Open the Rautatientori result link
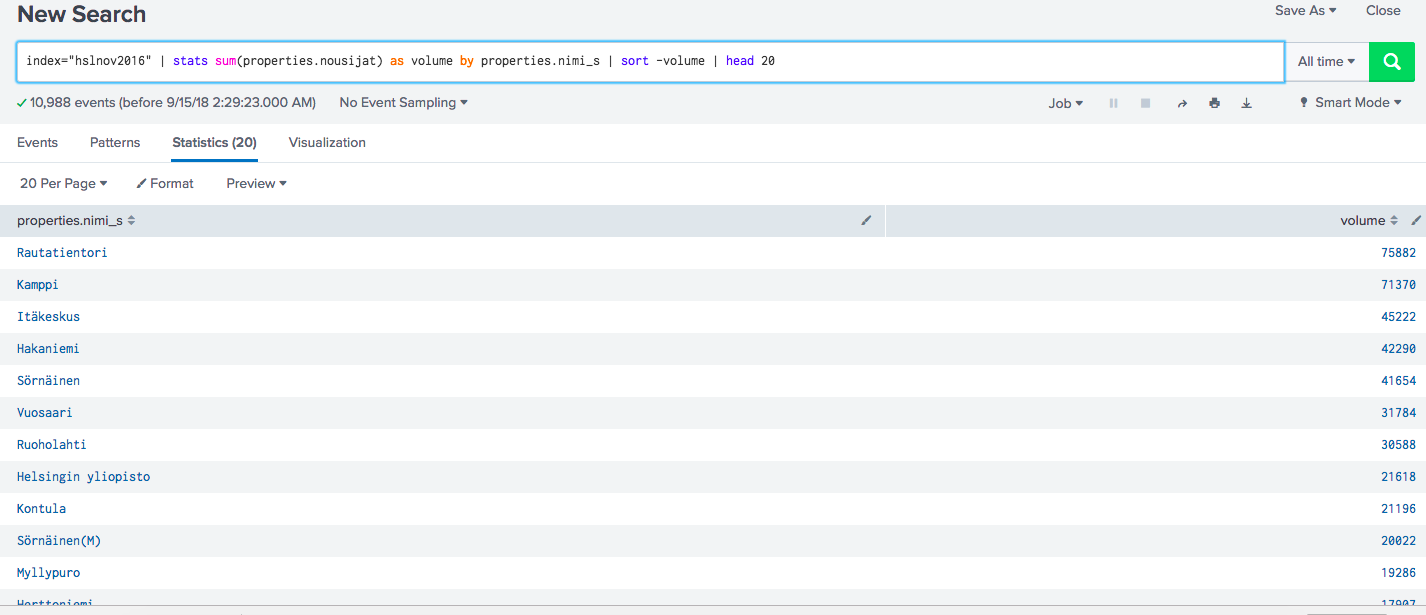 point(62,252)
